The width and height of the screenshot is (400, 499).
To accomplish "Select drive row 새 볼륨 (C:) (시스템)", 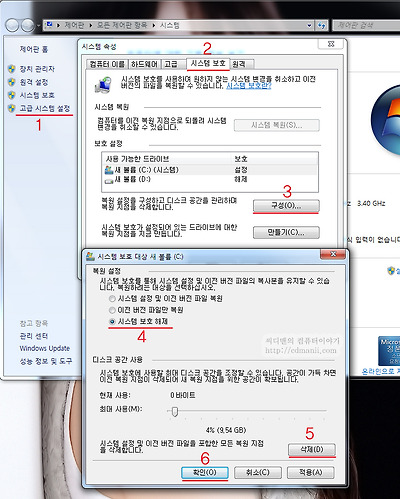I will tap(210, 170).
